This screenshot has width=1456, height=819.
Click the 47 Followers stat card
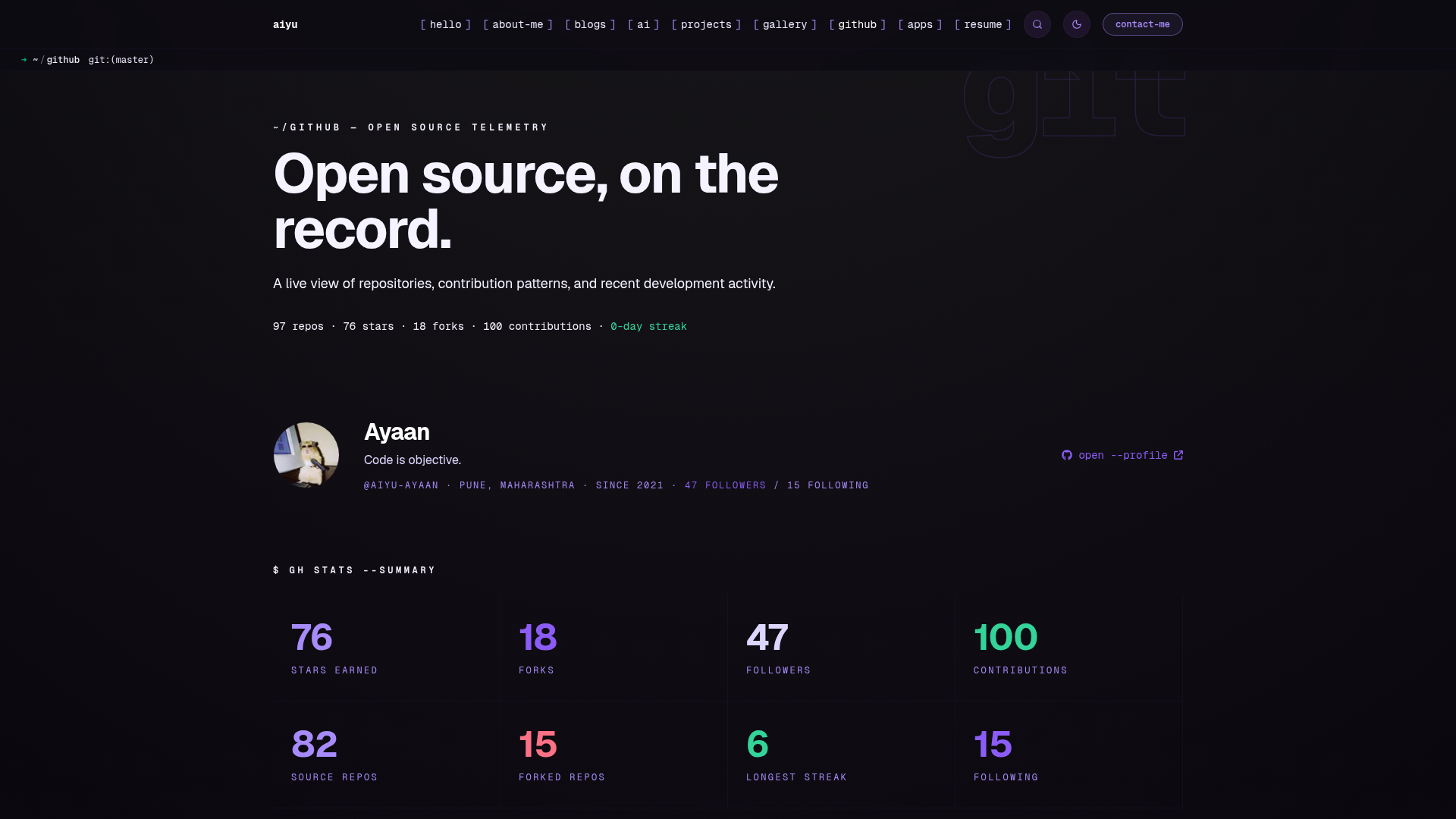841,648
